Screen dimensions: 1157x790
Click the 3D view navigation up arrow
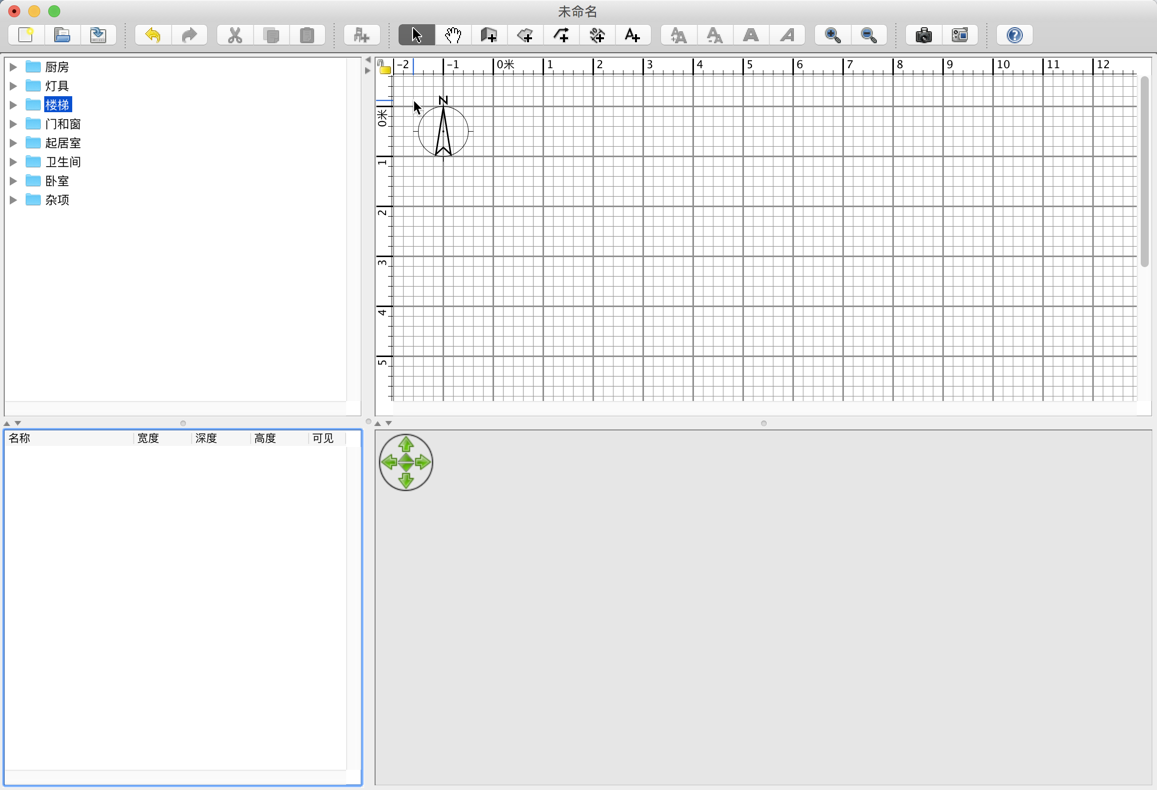(406, 445)
